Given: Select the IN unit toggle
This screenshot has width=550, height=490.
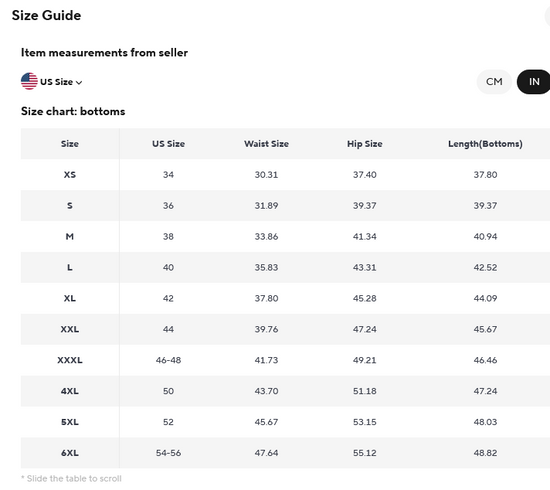Looking at the screenshot, I should (x=534, y=82).
